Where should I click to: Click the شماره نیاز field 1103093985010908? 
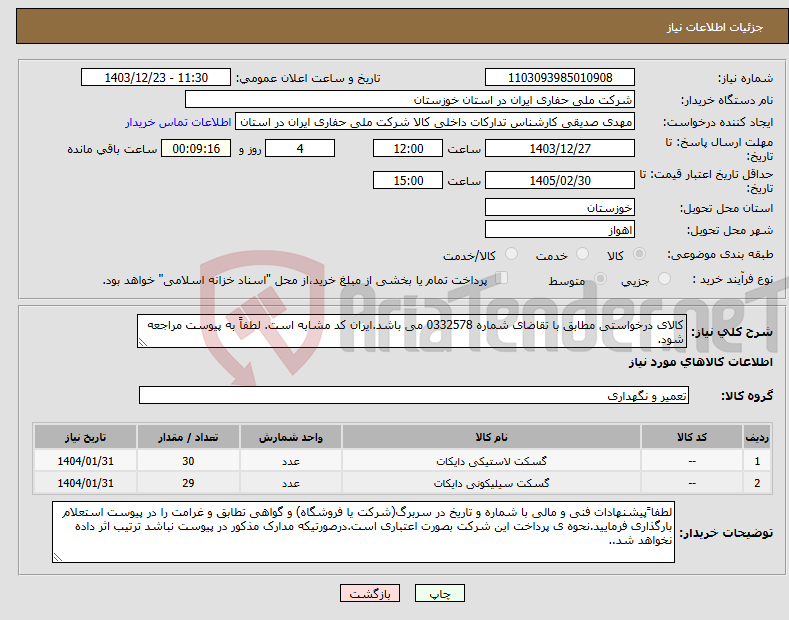(x=560, y=78)
